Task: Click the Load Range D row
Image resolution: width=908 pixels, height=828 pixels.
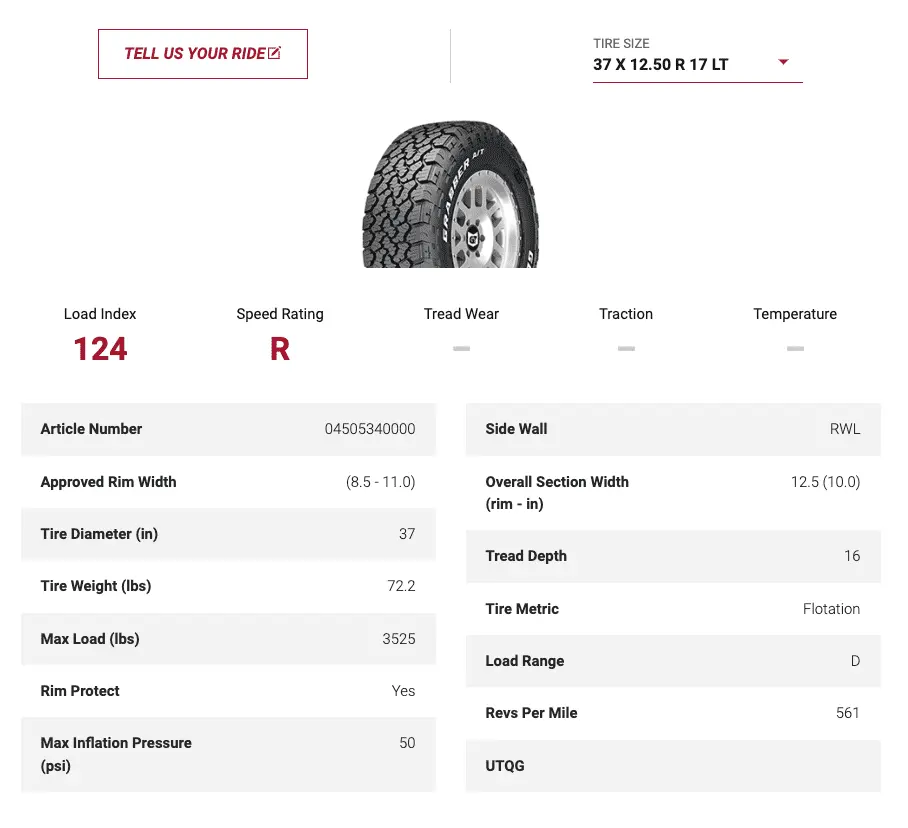Action: click(673, 661)
